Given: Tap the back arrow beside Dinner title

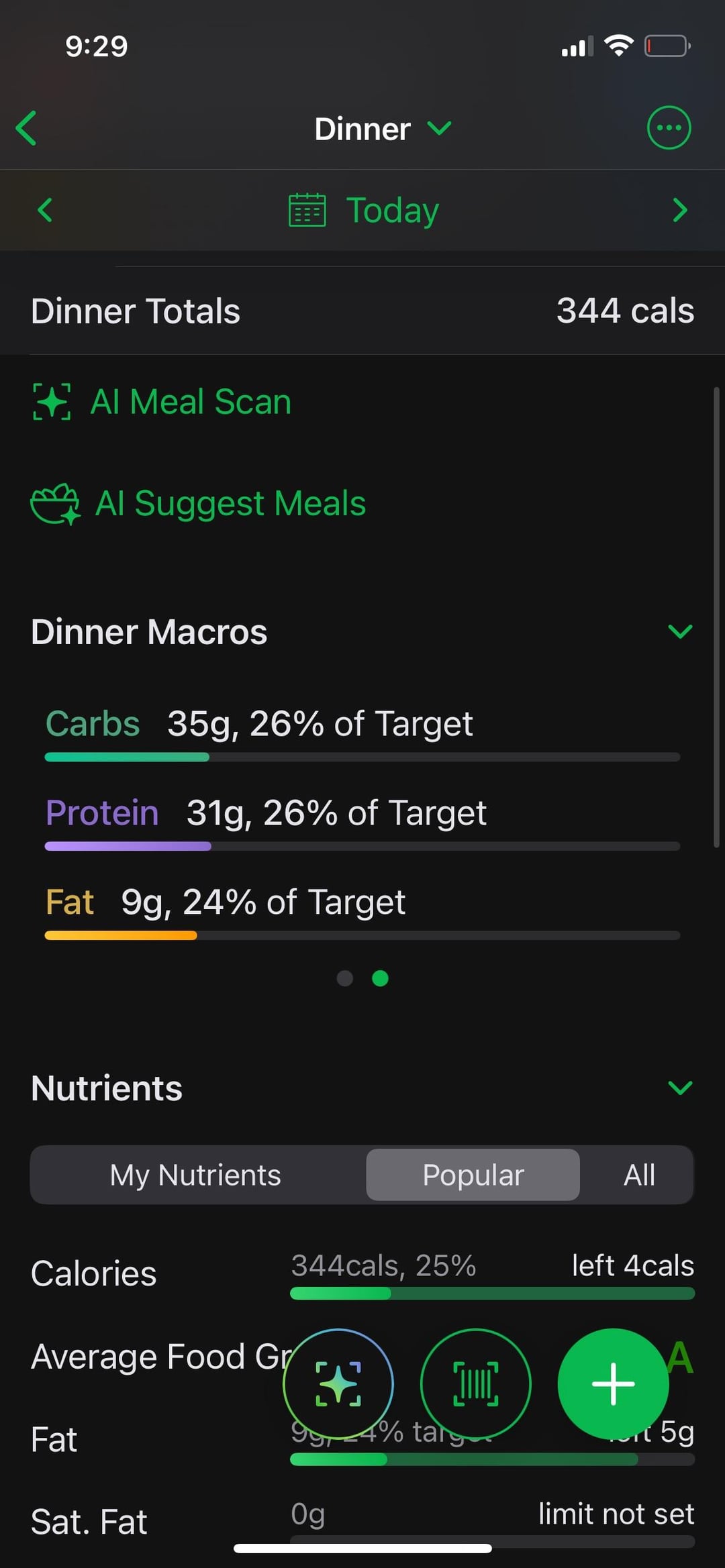Looking at the screenshot, I should click(x=27, y=128).
